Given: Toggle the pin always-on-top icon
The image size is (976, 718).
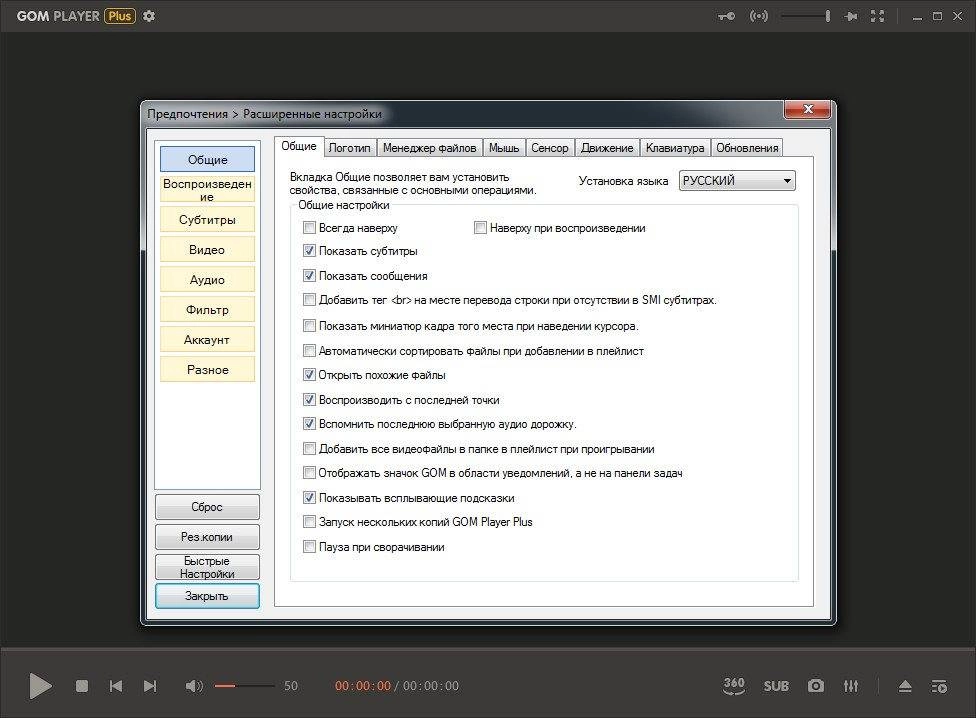Looking at the screenshot, I should pos(851,16).
